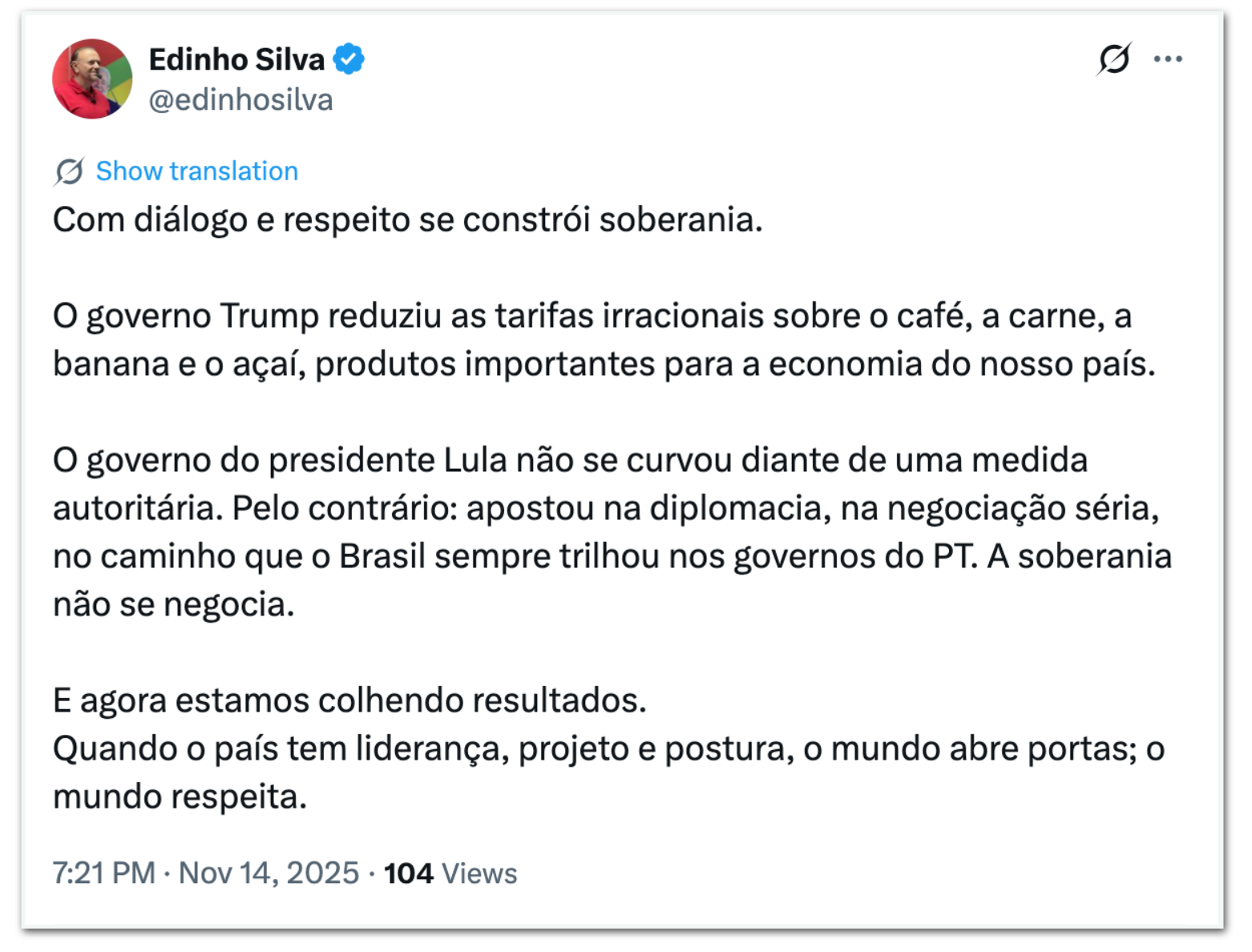Click the 104 view count number
The height and width of the screenshot is (952, 1252).
coord(408,873)
